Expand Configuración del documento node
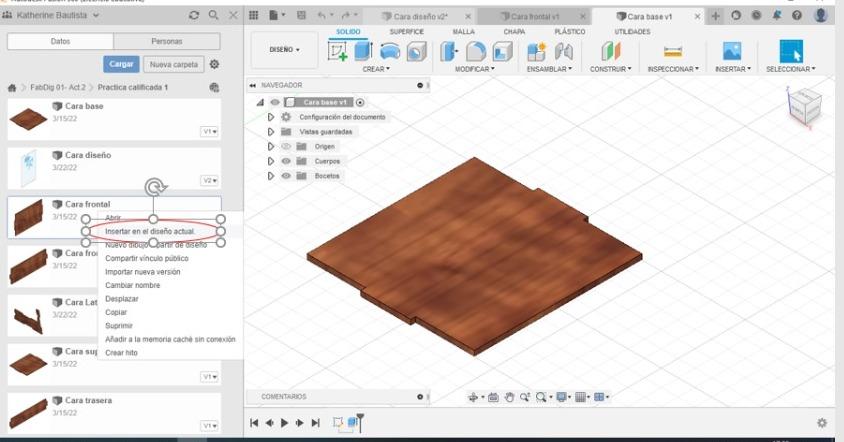The height and width of the screenshot is (442, 844). click(271, 117)
